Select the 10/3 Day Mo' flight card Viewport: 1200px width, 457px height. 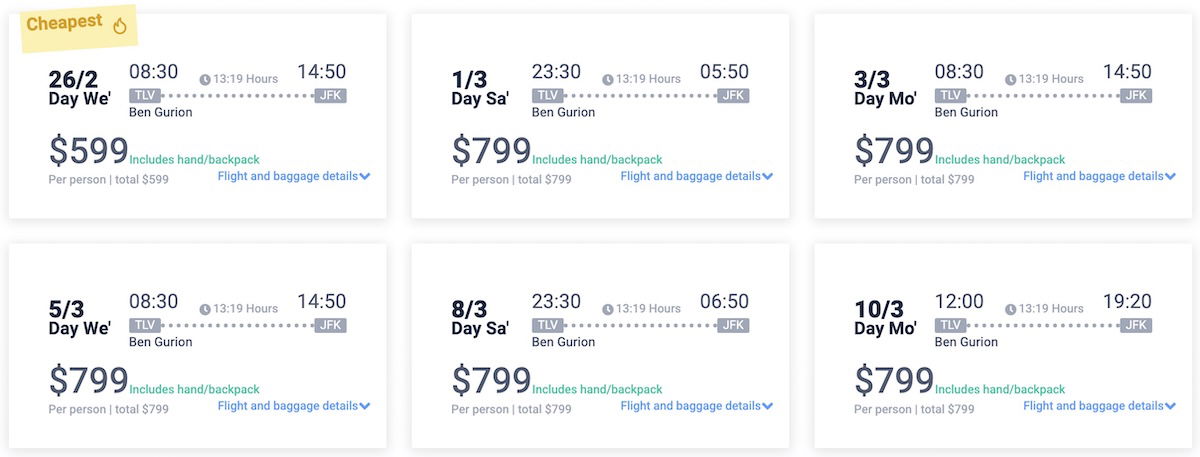point(1004,345)
